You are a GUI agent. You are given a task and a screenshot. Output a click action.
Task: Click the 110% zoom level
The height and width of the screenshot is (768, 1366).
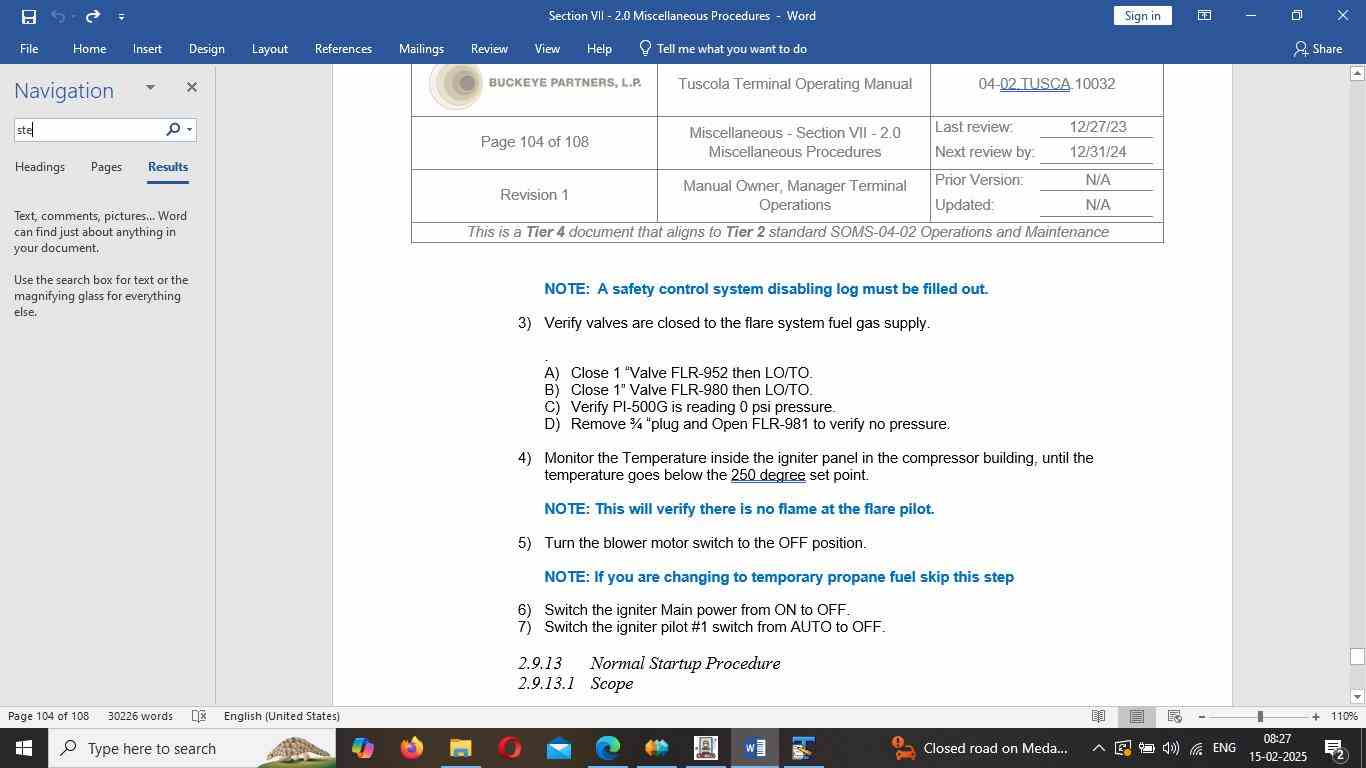pyautogui.click(x=1345, y=716)
